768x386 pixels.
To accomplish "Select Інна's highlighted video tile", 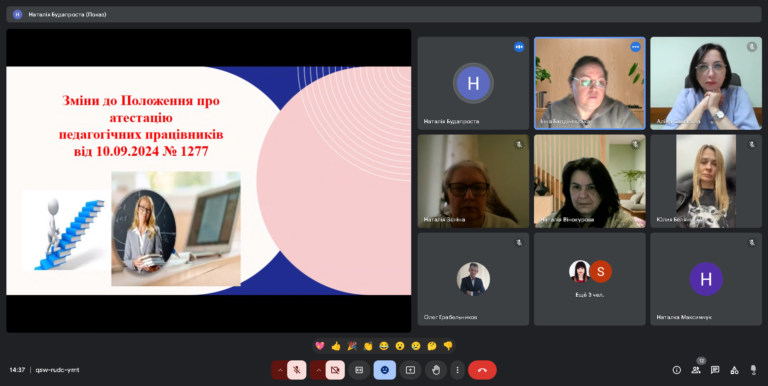I will [590, 83].
